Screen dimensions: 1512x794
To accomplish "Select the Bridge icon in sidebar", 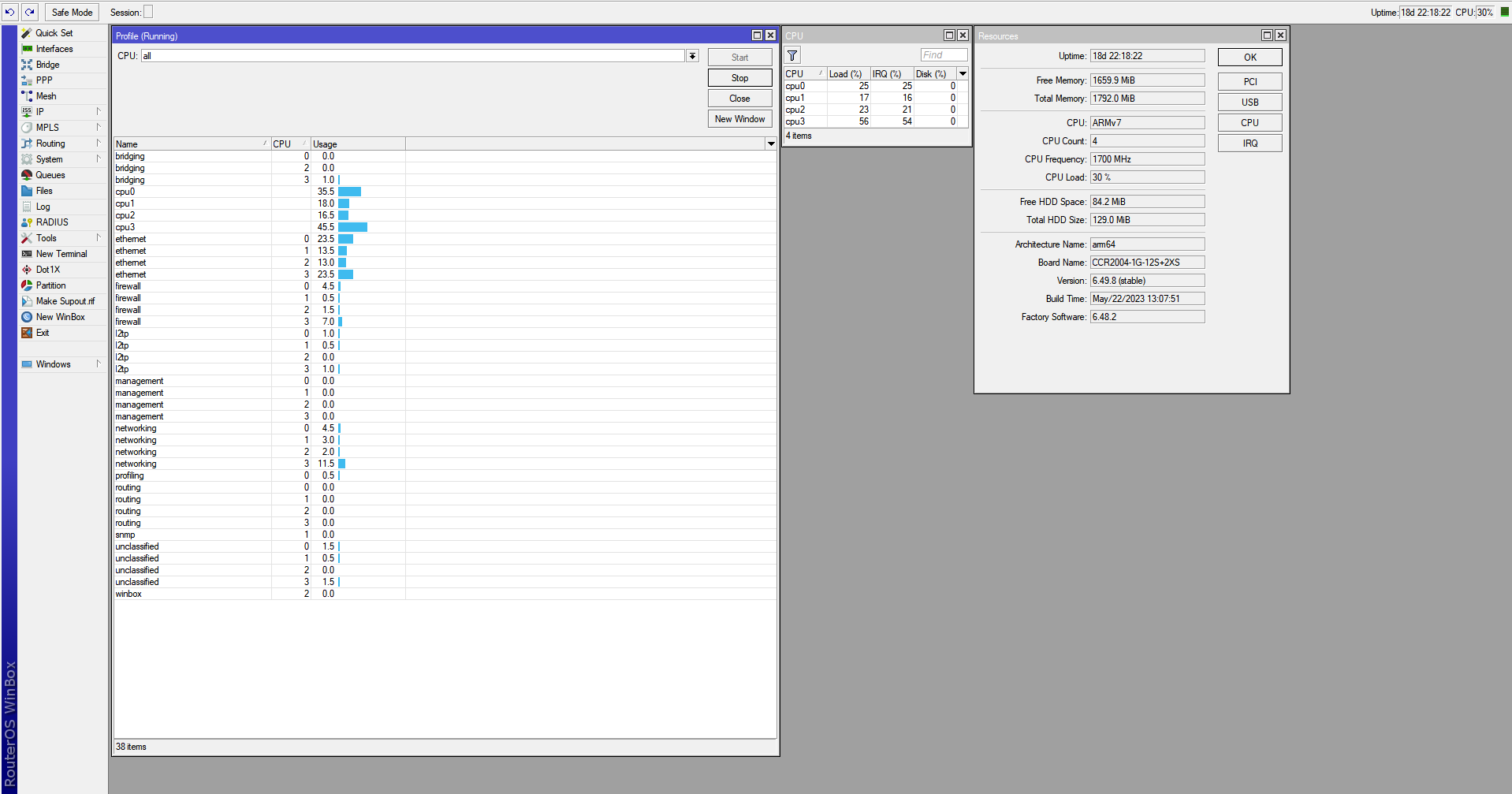I will pyautogui.click(x=27, y=65).
